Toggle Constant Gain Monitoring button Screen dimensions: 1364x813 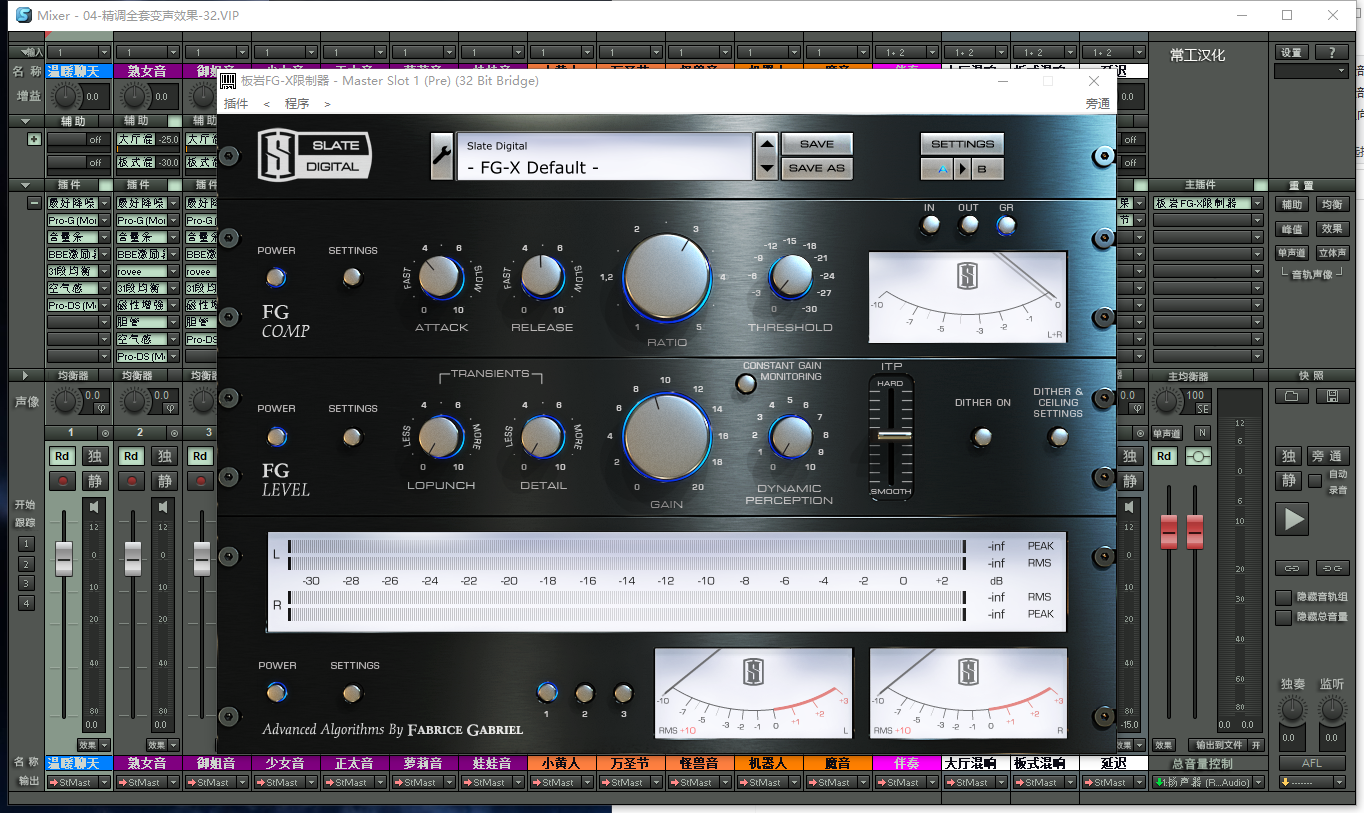[746, 382]
